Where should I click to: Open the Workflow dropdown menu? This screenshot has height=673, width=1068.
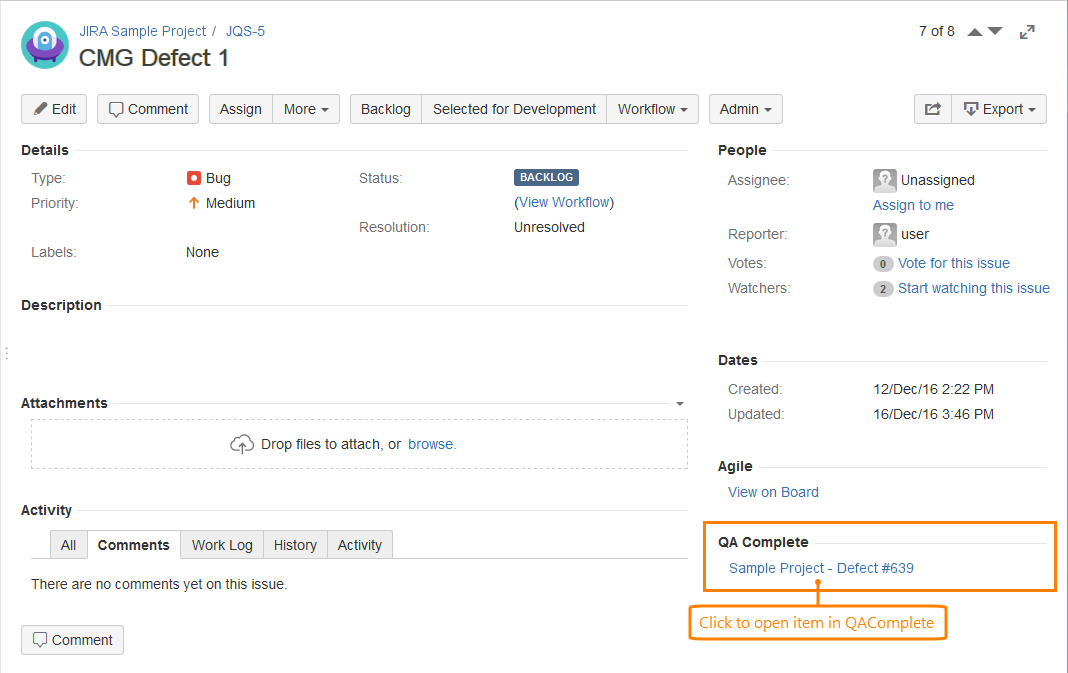[x=653, y=109]
